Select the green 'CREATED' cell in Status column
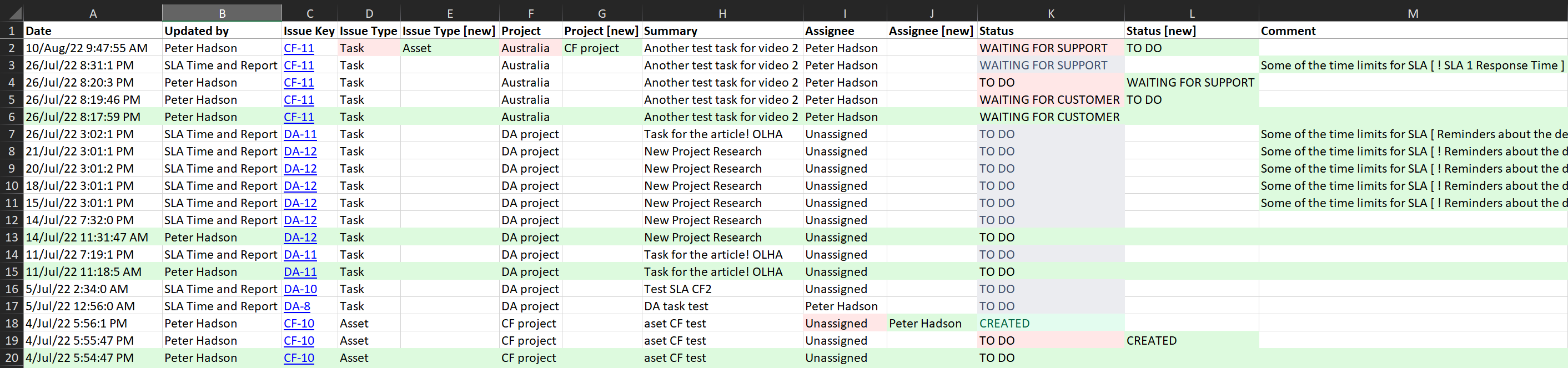Screen dimensions: 1568x368 tap(1004, 324)
